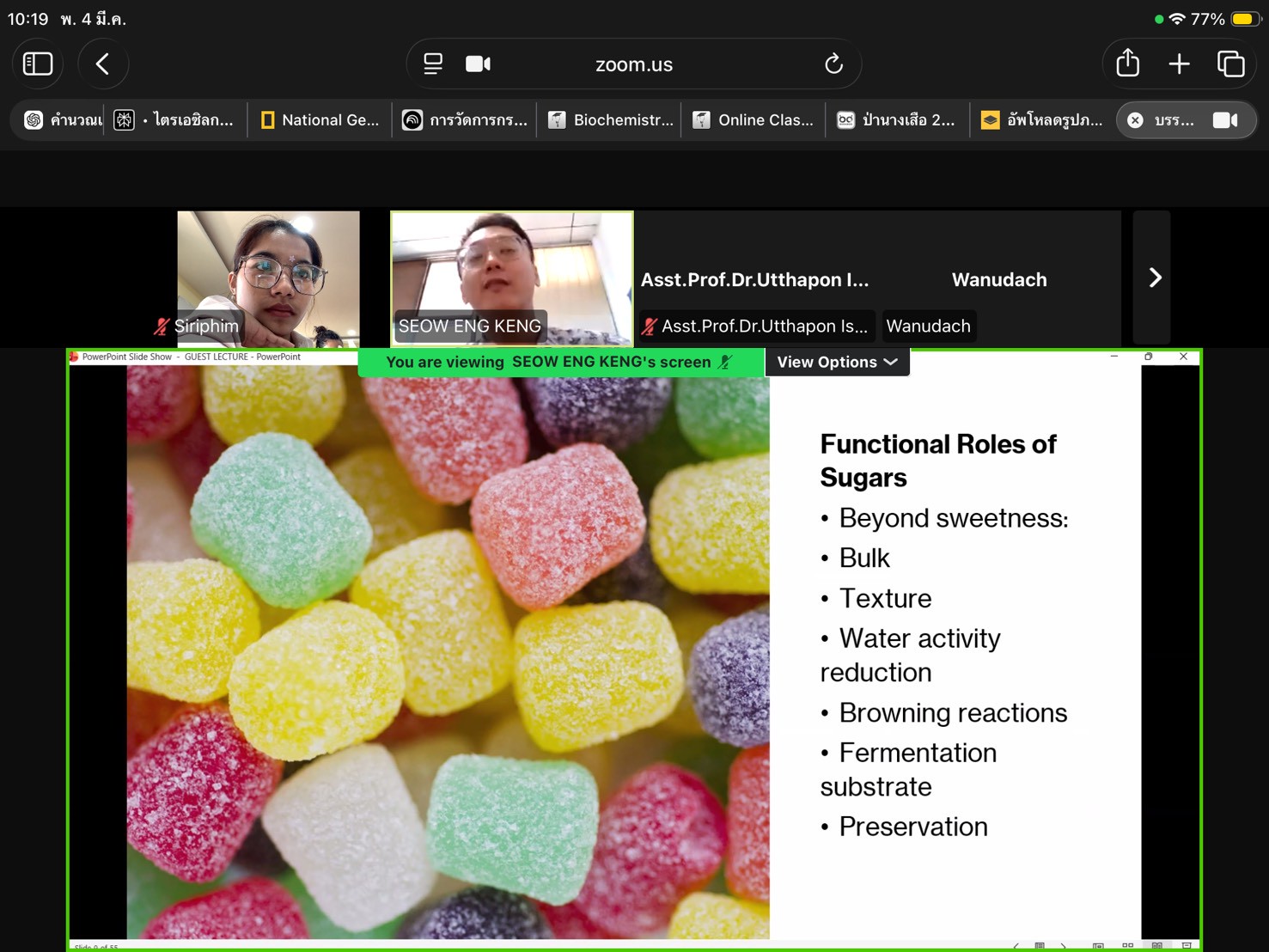Image resolution: width=1269 pixels, height=952 pixels.
Task: Open the page reader menu icon
Action: pos(433,64)
